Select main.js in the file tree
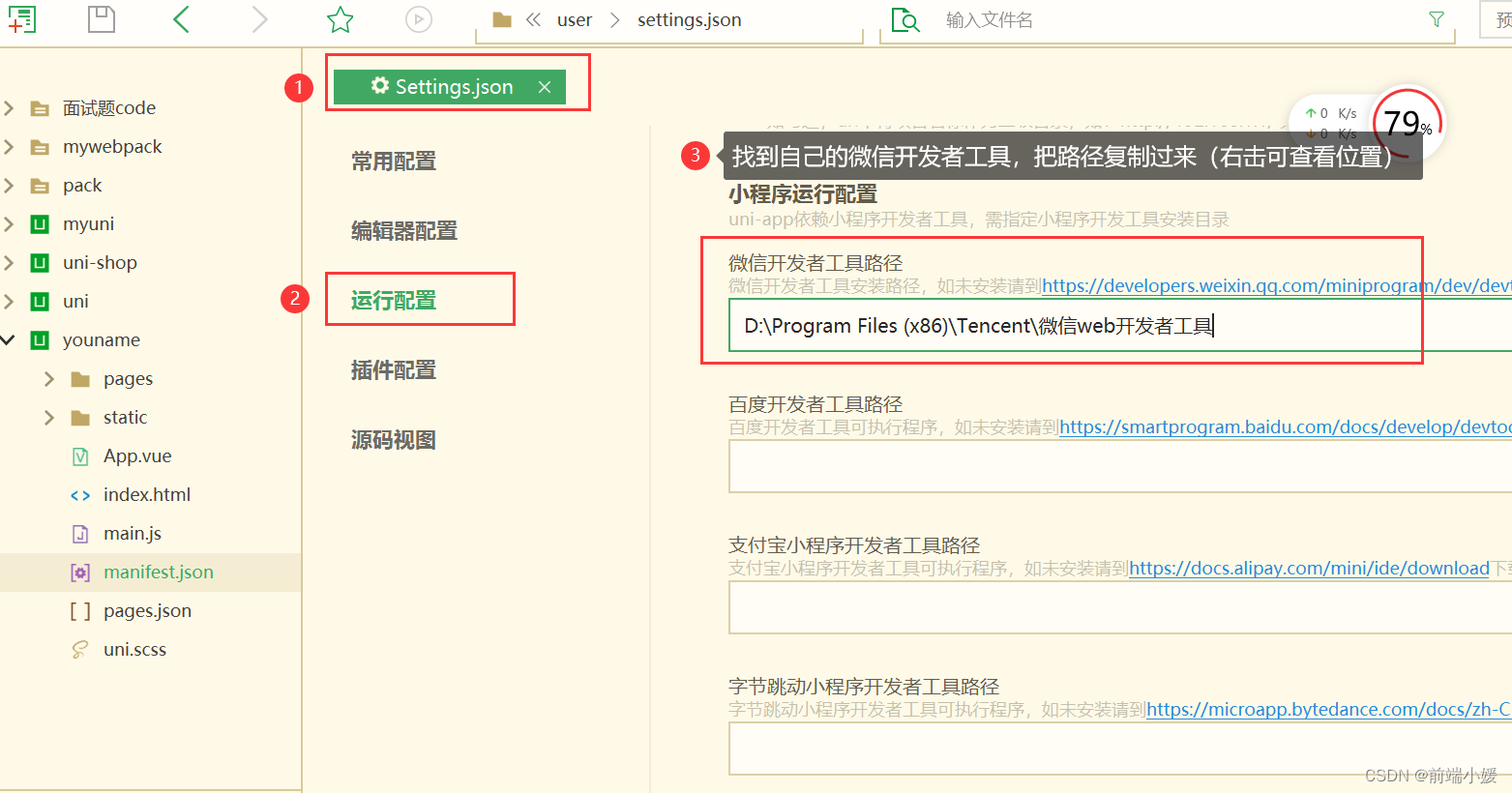The width and height of the screenshot is (1512, 793). [151, 534]
